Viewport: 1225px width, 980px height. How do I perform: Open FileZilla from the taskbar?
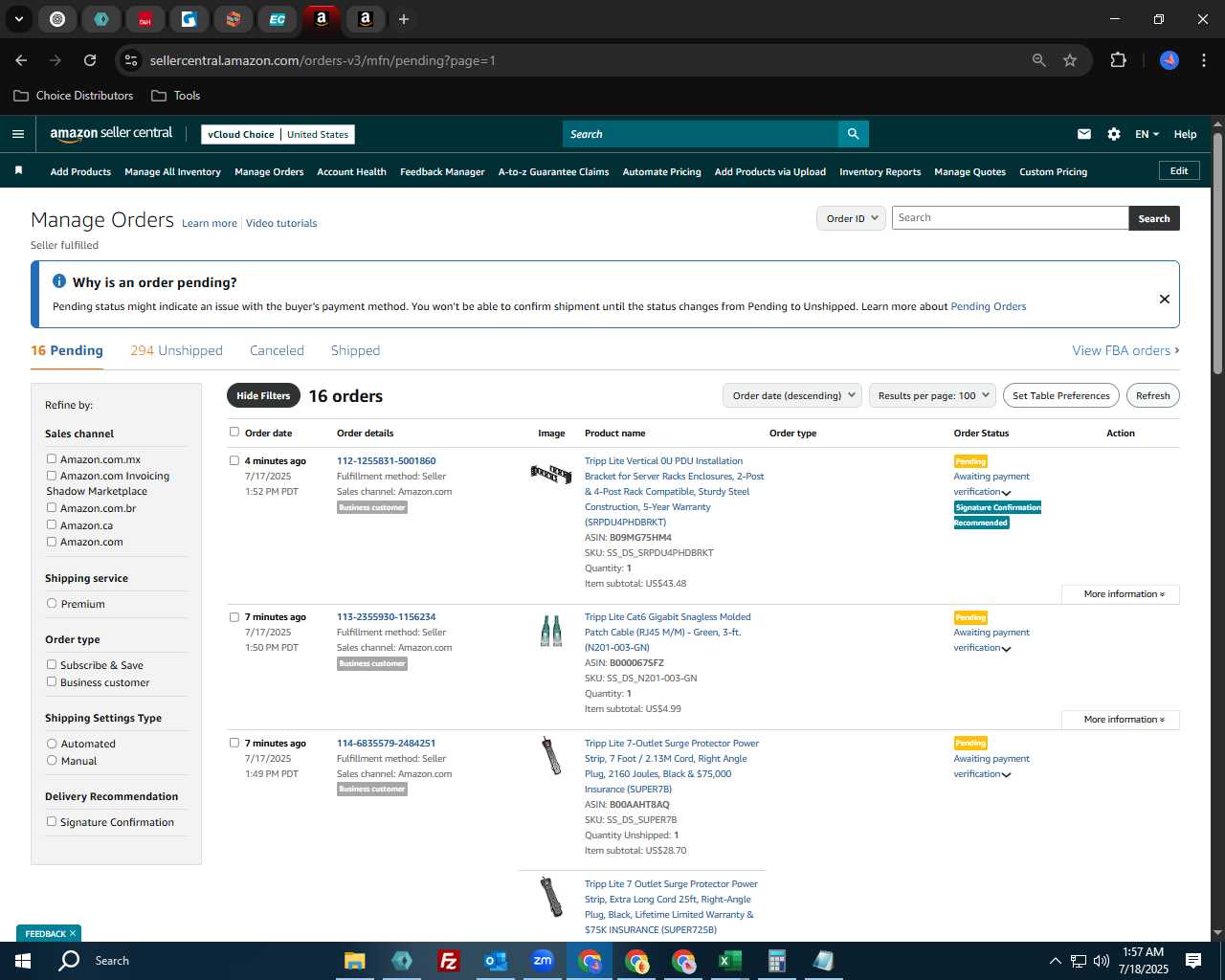[448, 961]
